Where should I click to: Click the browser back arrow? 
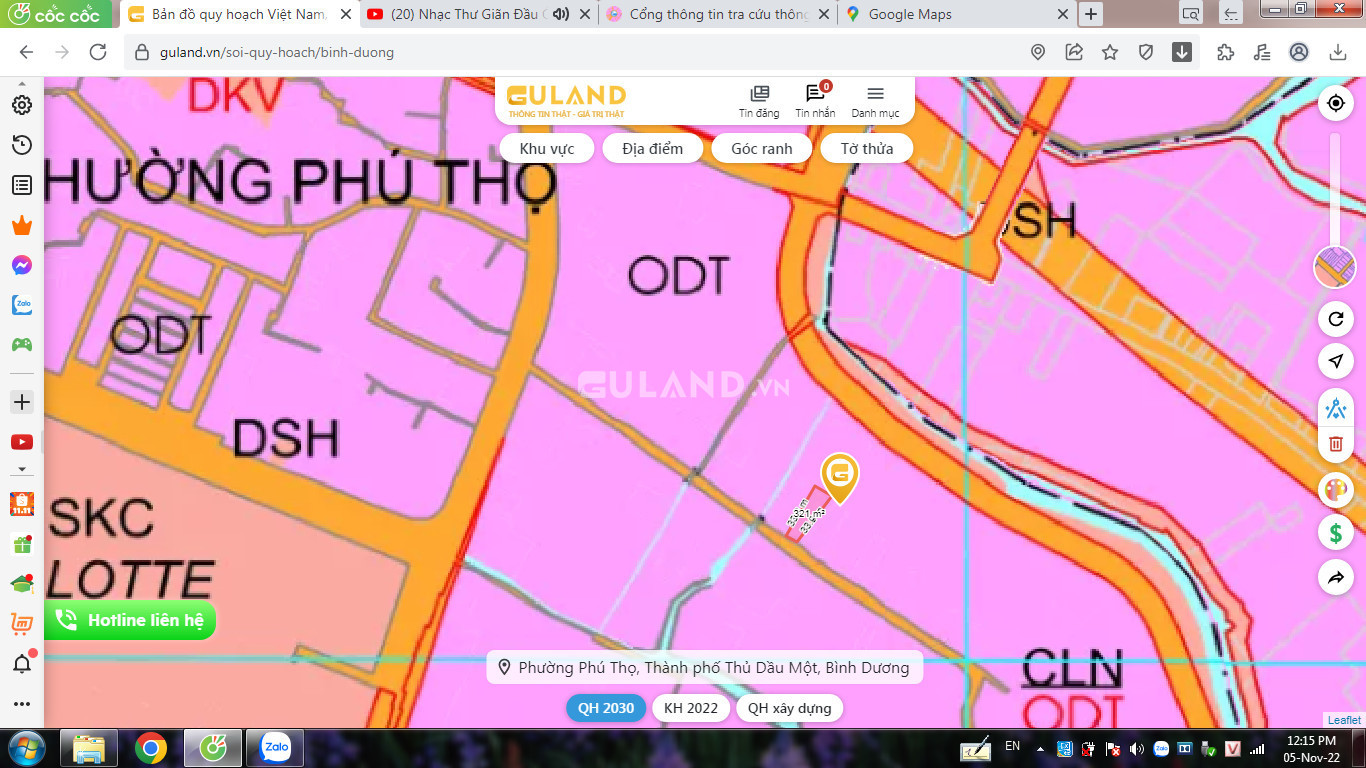click(26, 52)
